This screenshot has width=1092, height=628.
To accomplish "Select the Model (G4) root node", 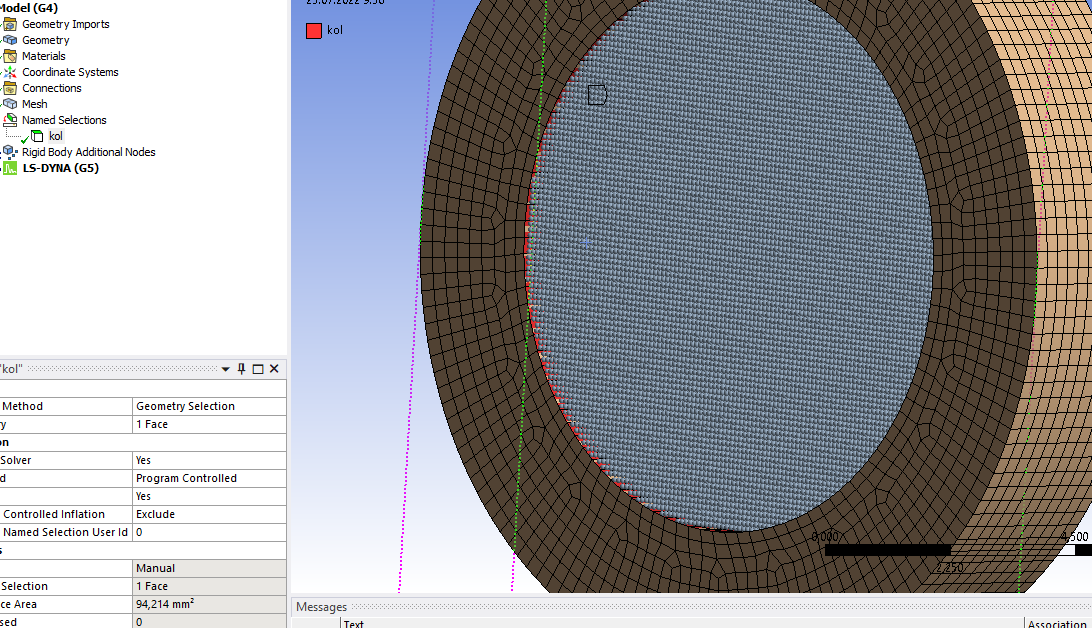I will (29, 8).
